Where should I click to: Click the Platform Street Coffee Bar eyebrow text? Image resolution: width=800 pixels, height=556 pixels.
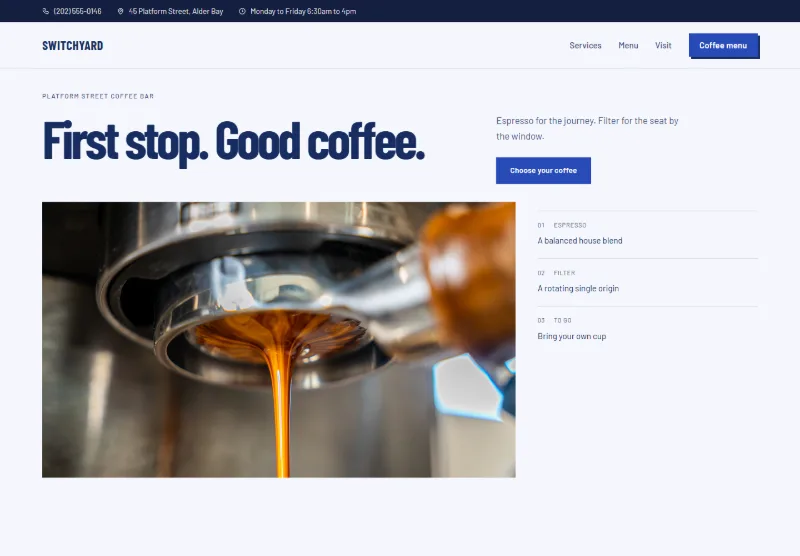coord(98,96)
